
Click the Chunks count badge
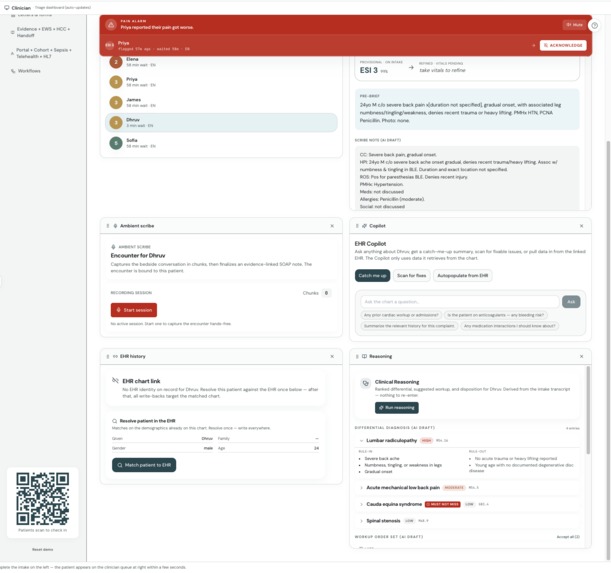click(x=327, y=293)
